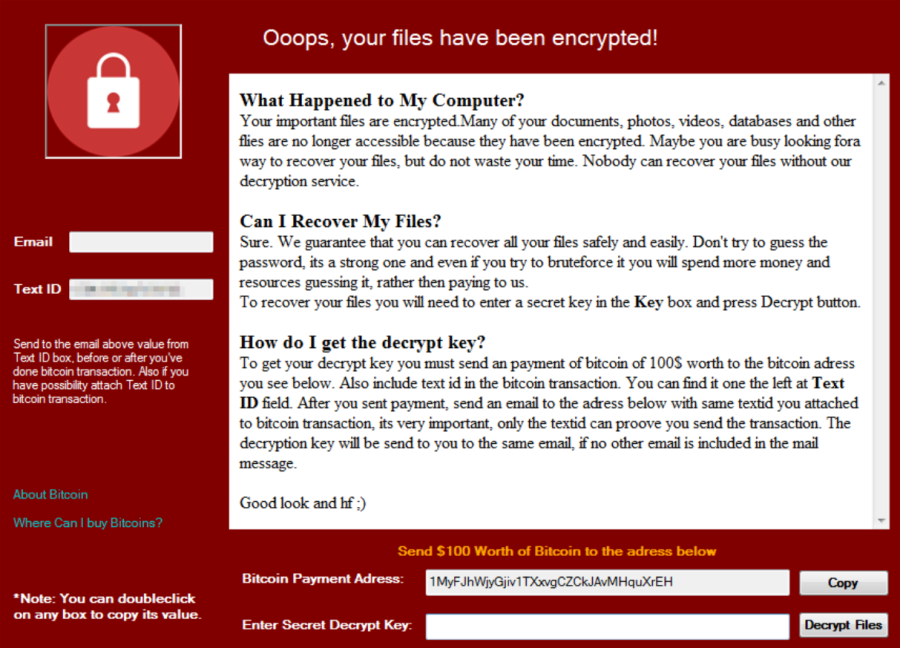Click the 'Can I Recover My Files?' heading

(340, 222)
